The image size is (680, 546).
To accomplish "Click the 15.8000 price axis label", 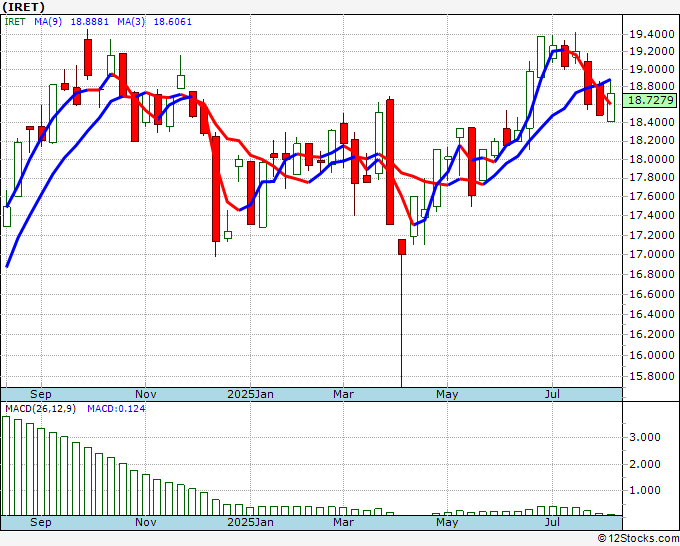I will coord(652,376).
